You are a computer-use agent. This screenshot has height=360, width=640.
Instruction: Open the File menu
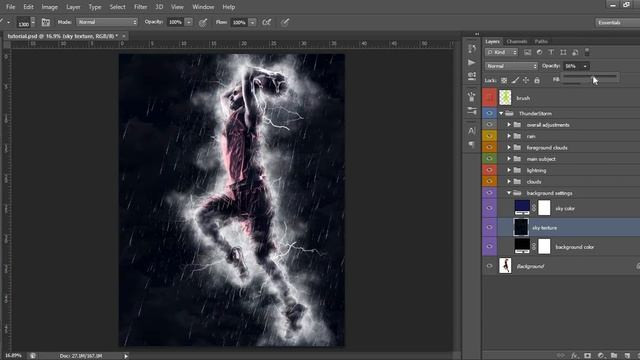tap(10, 7)
